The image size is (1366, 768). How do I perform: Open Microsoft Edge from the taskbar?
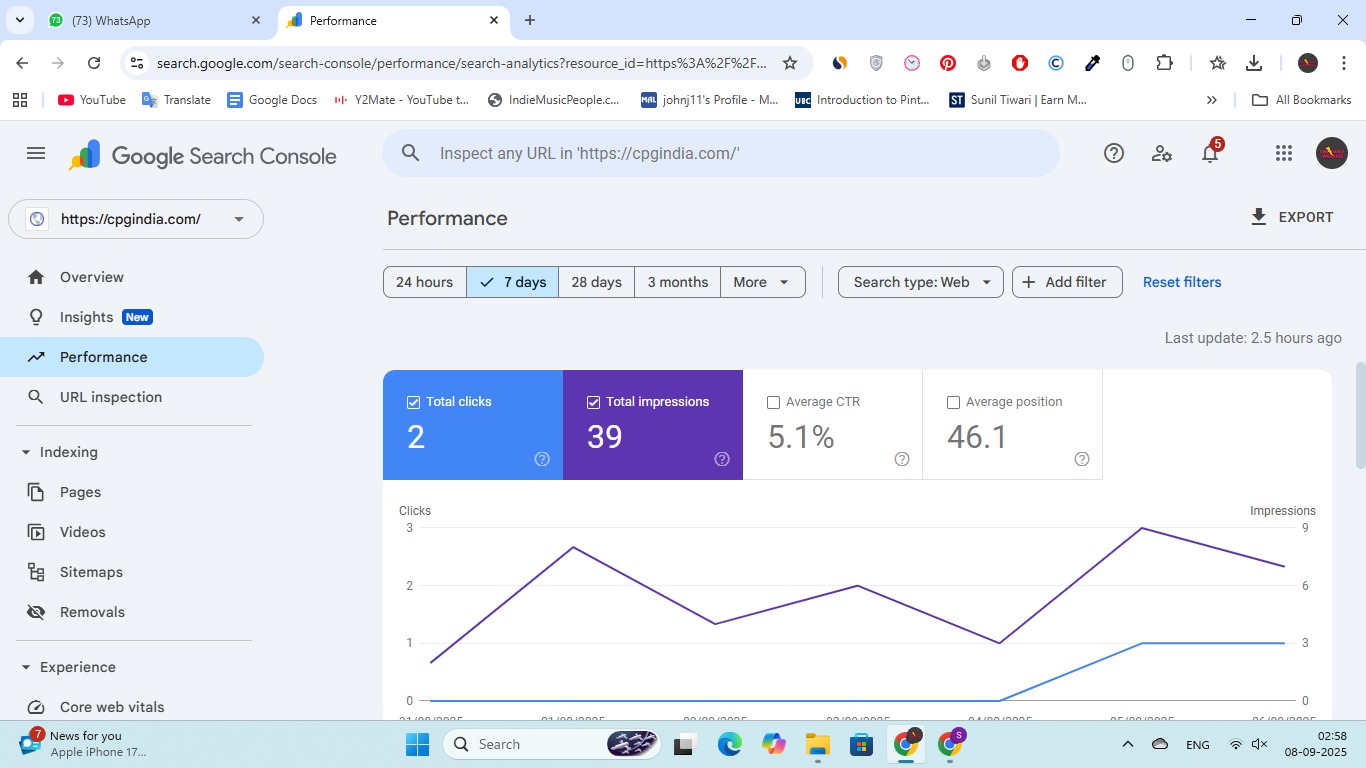pyautogui.click(x=729, y=744)
